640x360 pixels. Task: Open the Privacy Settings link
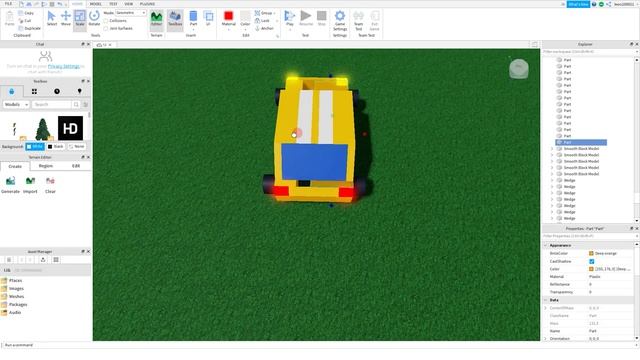point(64,66)
